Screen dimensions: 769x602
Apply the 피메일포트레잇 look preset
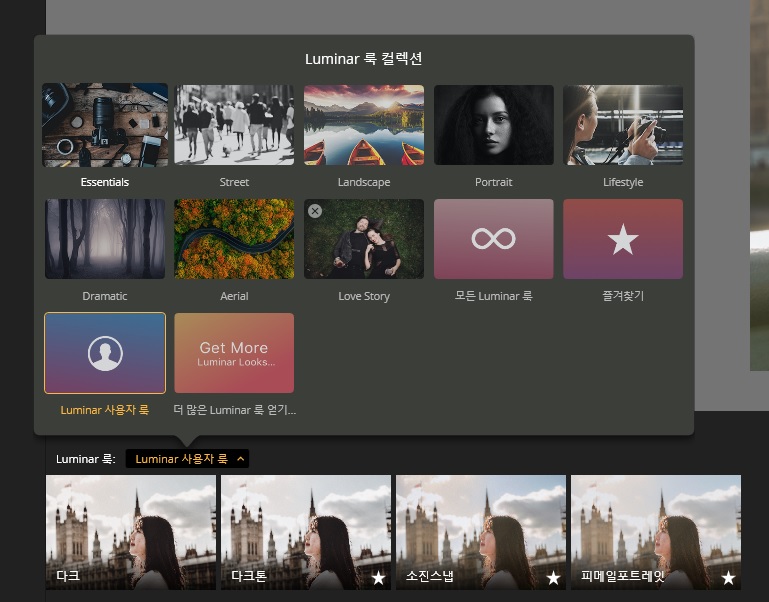click(656, 532)
